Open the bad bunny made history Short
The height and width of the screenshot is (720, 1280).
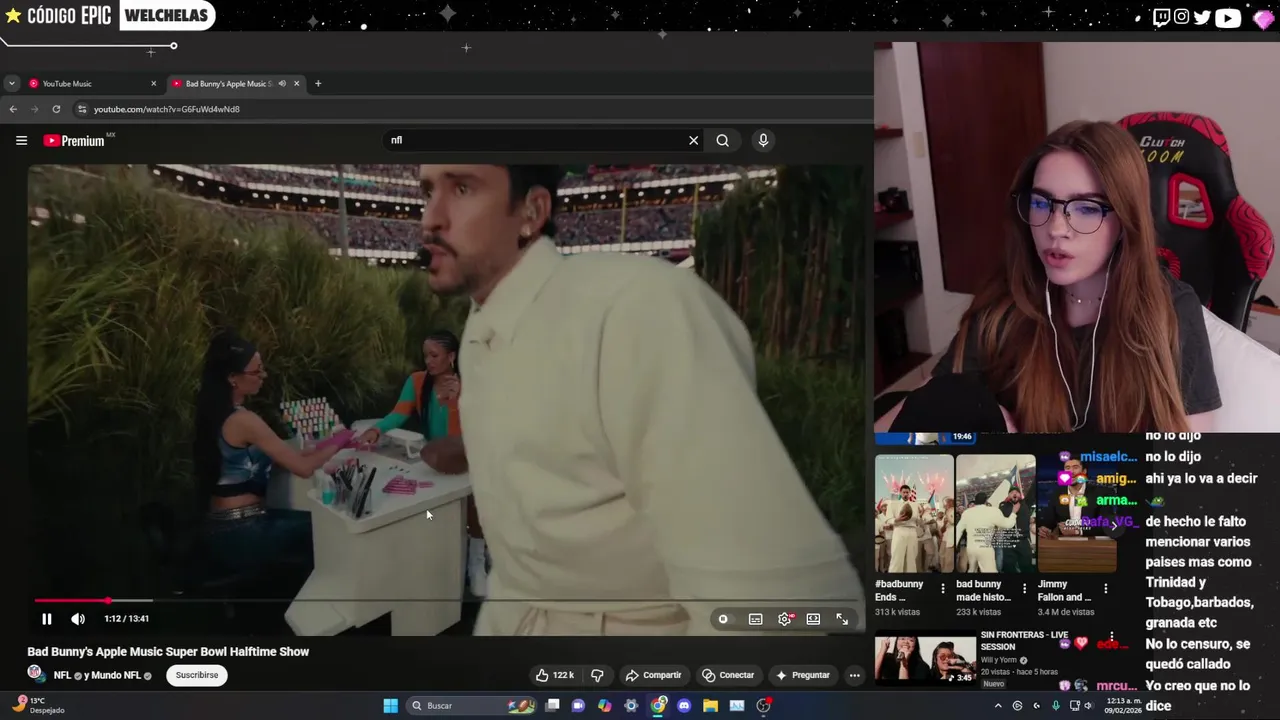pyautogui.click(x=995, y=514)
